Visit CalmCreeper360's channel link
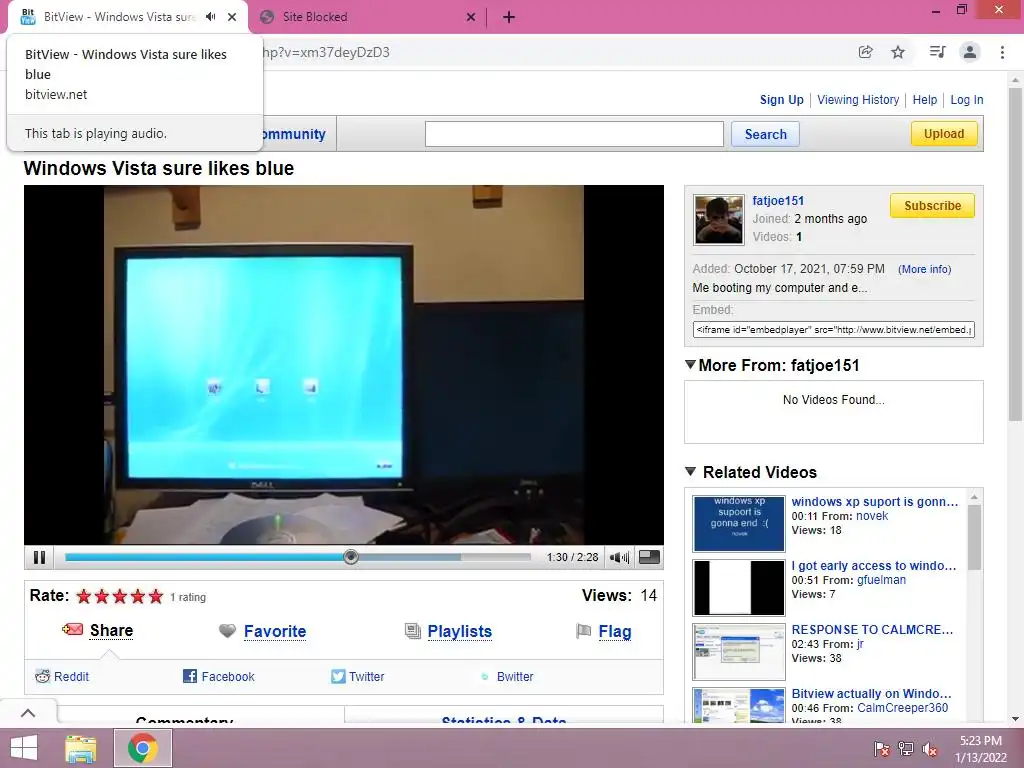Image resolution: width=1024 pixels, height=768 pixels. 902,708
